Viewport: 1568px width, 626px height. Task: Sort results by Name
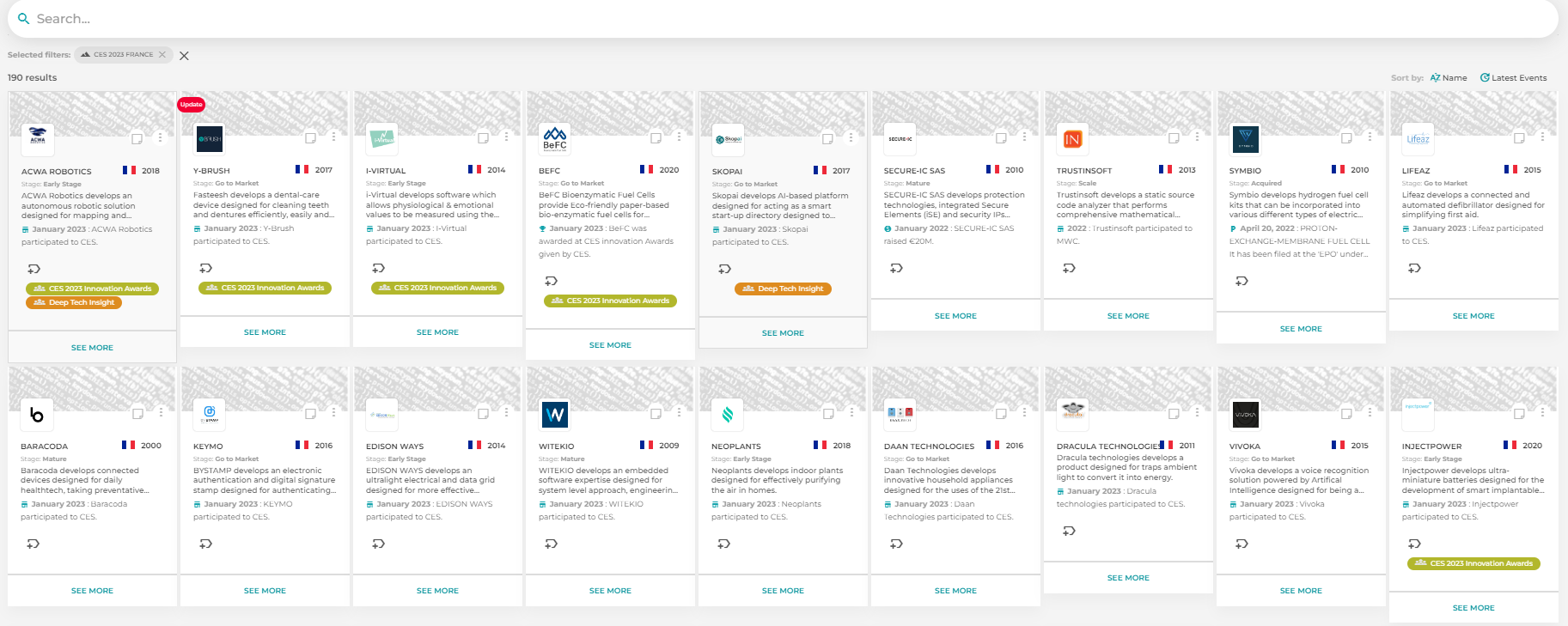tap(1449, 77)
